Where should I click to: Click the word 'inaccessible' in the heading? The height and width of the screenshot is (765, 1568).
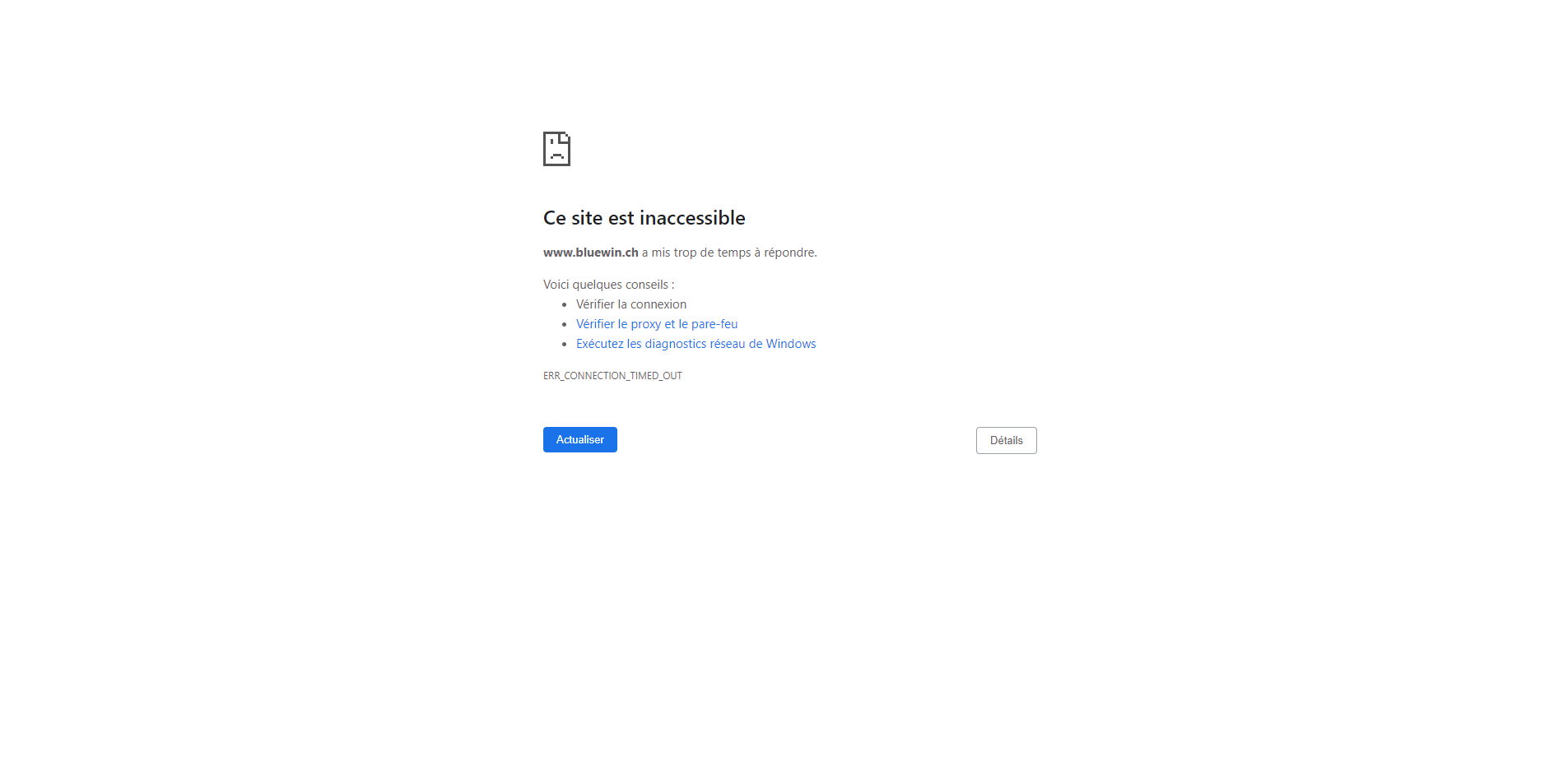[692, 218]
